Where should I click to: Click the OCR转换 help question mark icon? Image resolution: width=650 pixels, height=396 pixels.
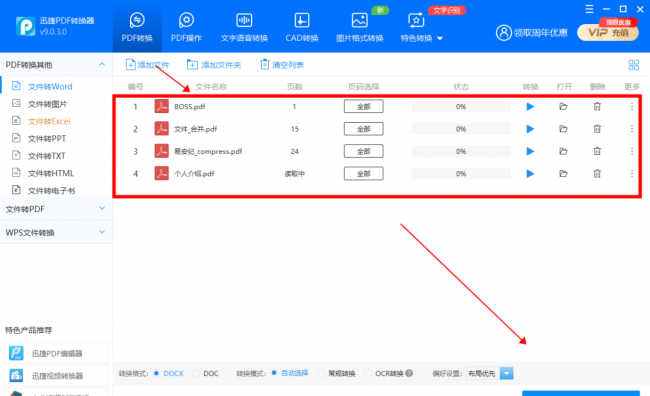point(409,373)
